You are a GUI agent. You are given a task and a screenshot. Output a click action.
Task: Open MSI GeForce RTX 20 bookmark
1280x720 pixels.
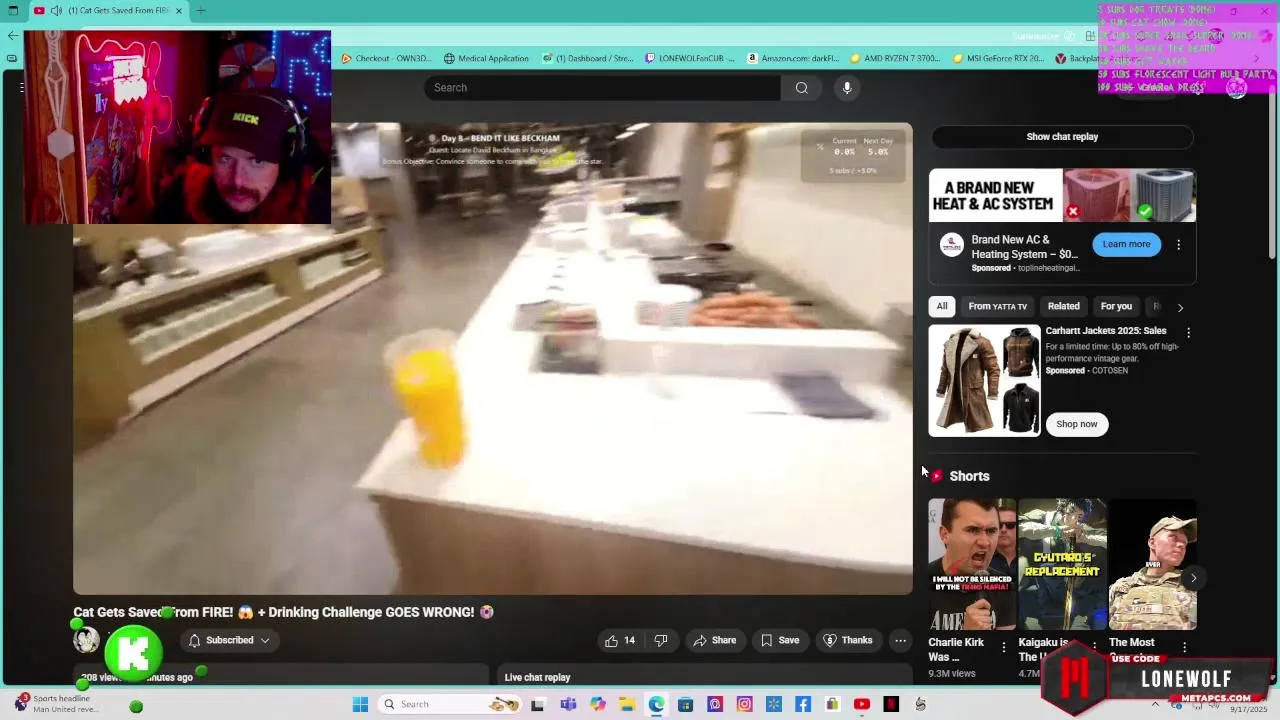998,58
